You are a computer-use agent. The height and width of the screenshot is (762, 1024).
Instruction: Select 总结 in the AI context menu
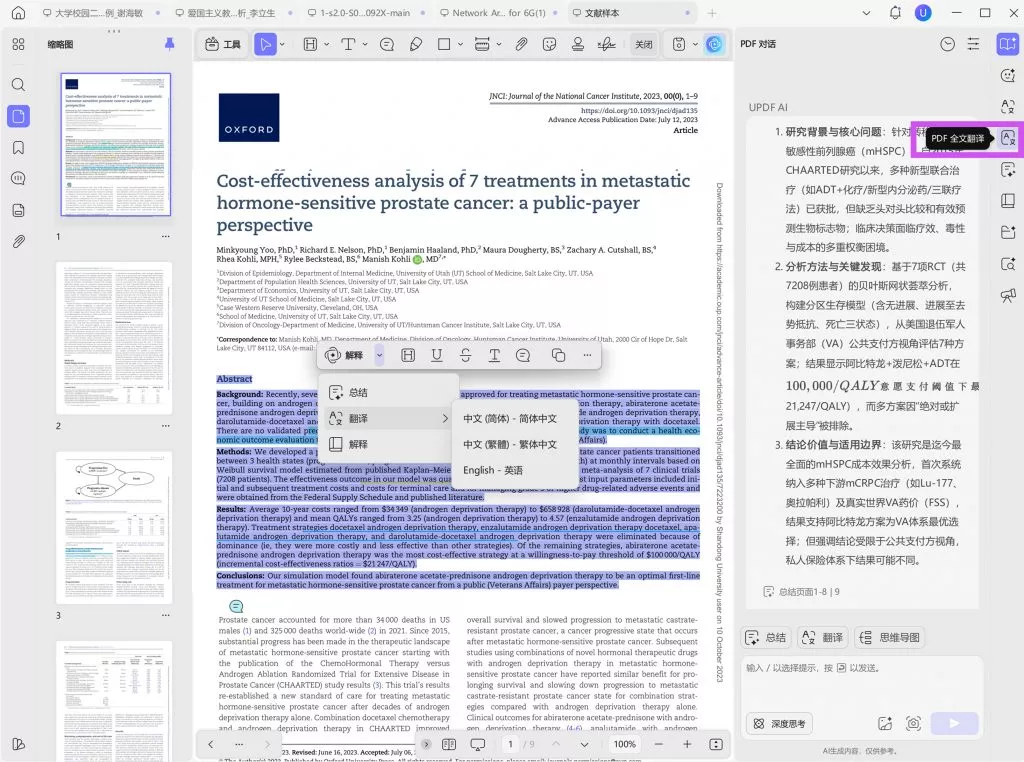(358, 392)
